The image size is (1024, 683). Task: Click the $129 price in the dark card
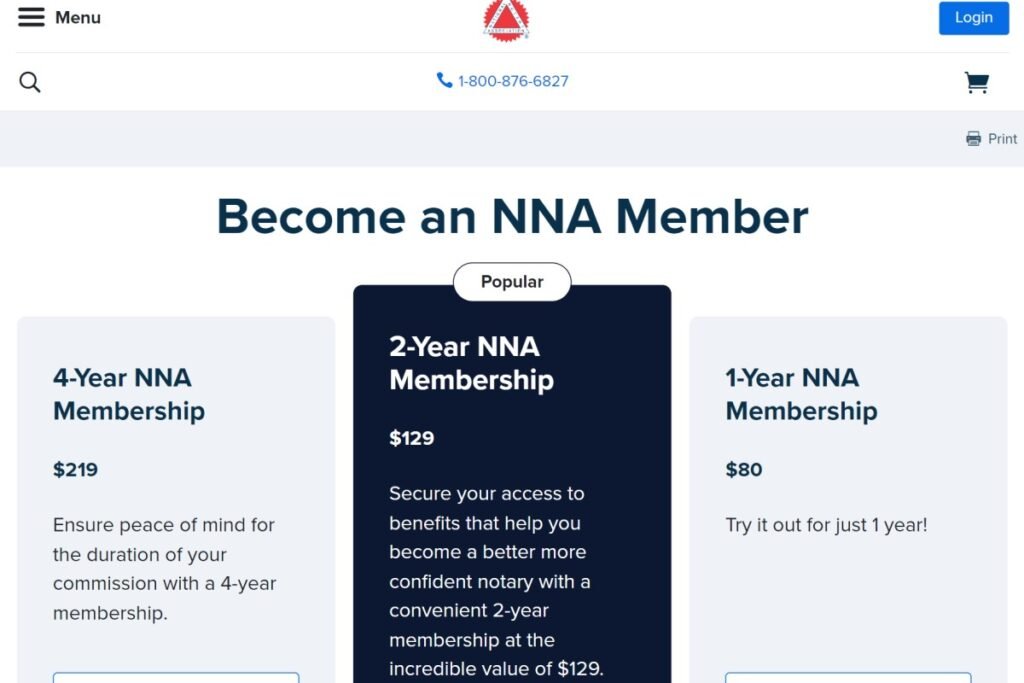pos(412,438)
